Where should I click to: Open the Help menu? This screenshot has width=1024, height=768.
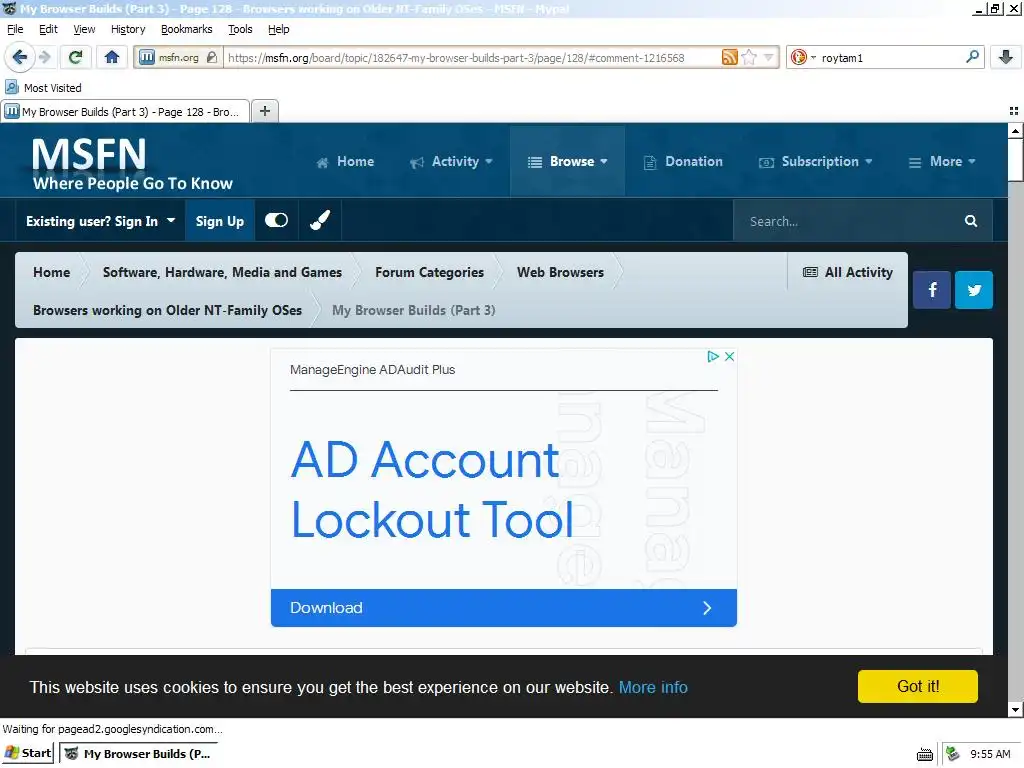(x=279, y=29)
